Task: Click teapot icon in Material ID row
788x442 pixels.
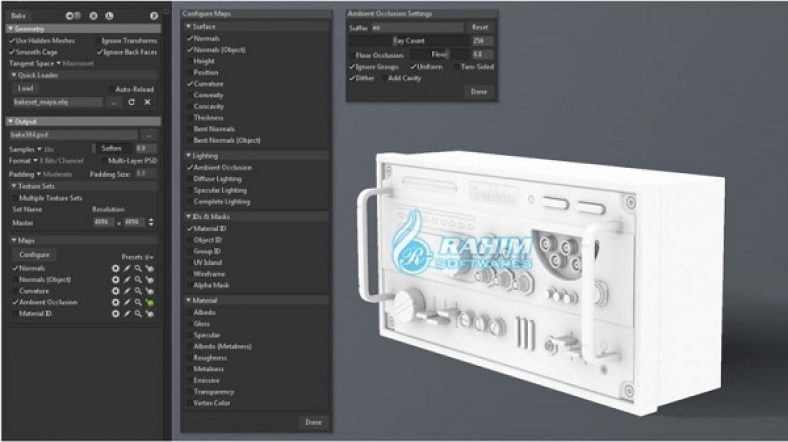Action: (149, 314)
